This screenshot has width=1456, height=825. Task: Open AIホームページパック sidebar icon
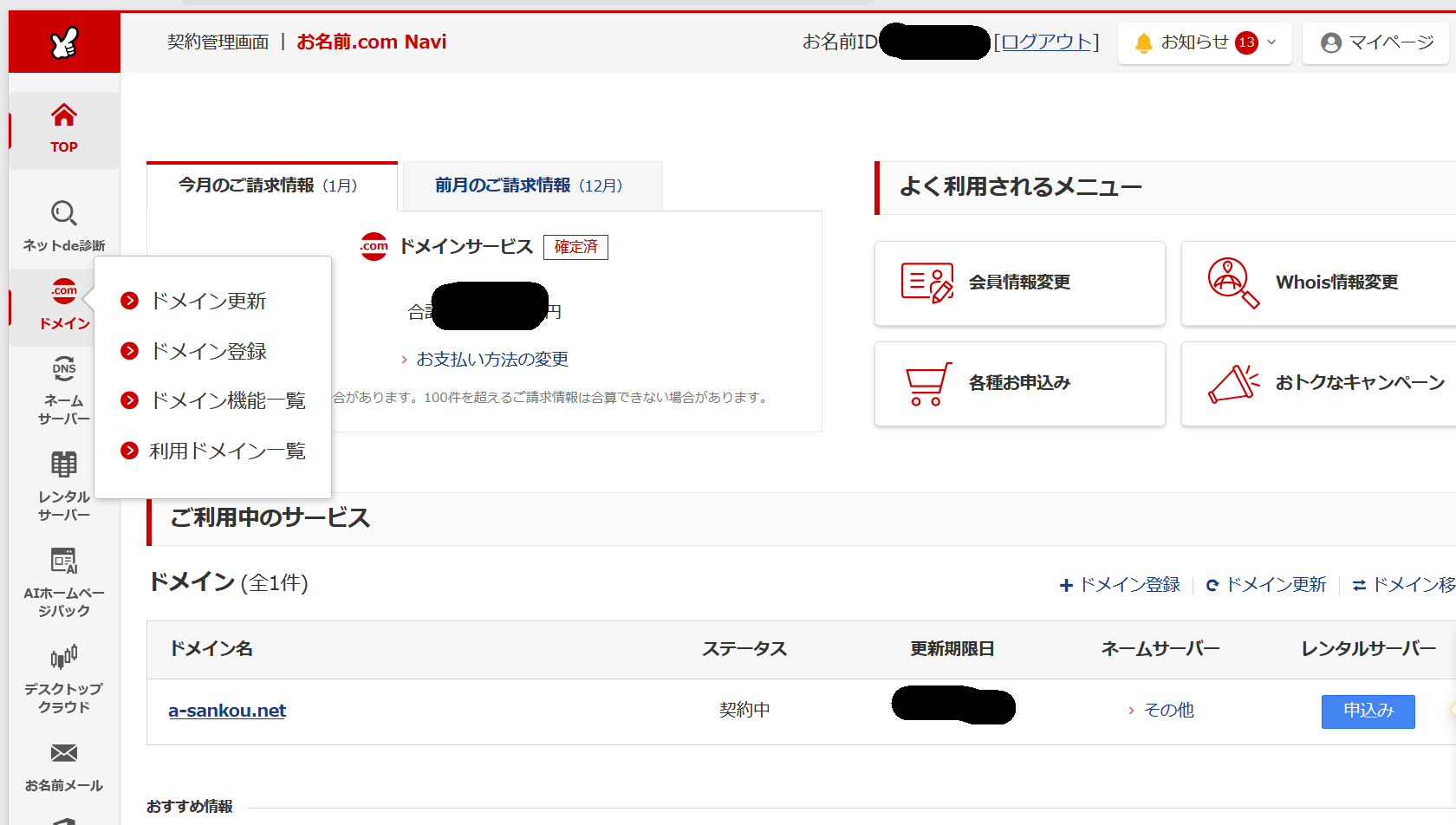coord(64,562)
